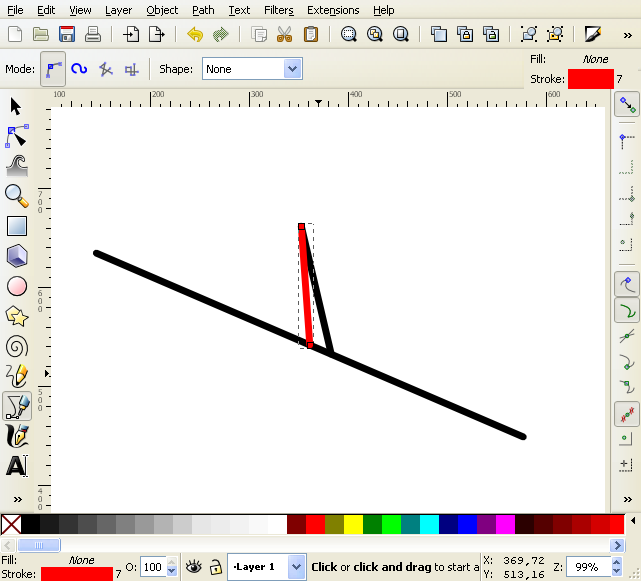Select the Tweak tool

(17, 166)
